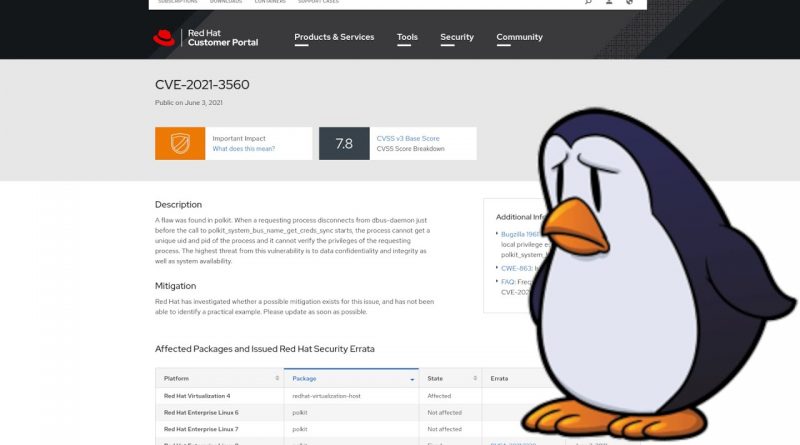This screenshot has height=445, width=800.
Task: Open the CWE-863 link
Action: point(516,268)
